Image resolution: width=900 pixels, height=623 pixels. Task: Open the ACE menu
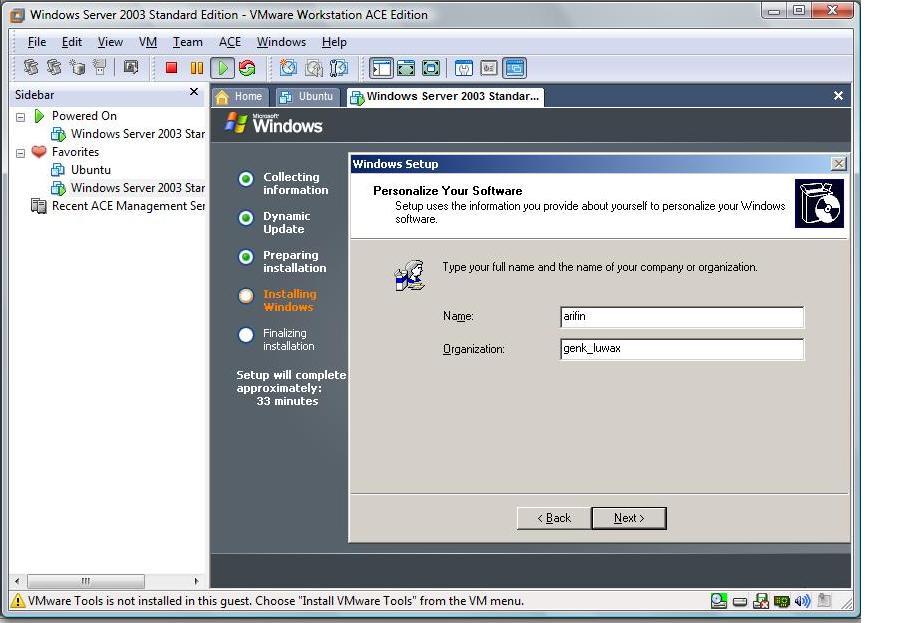click(230, 42)
